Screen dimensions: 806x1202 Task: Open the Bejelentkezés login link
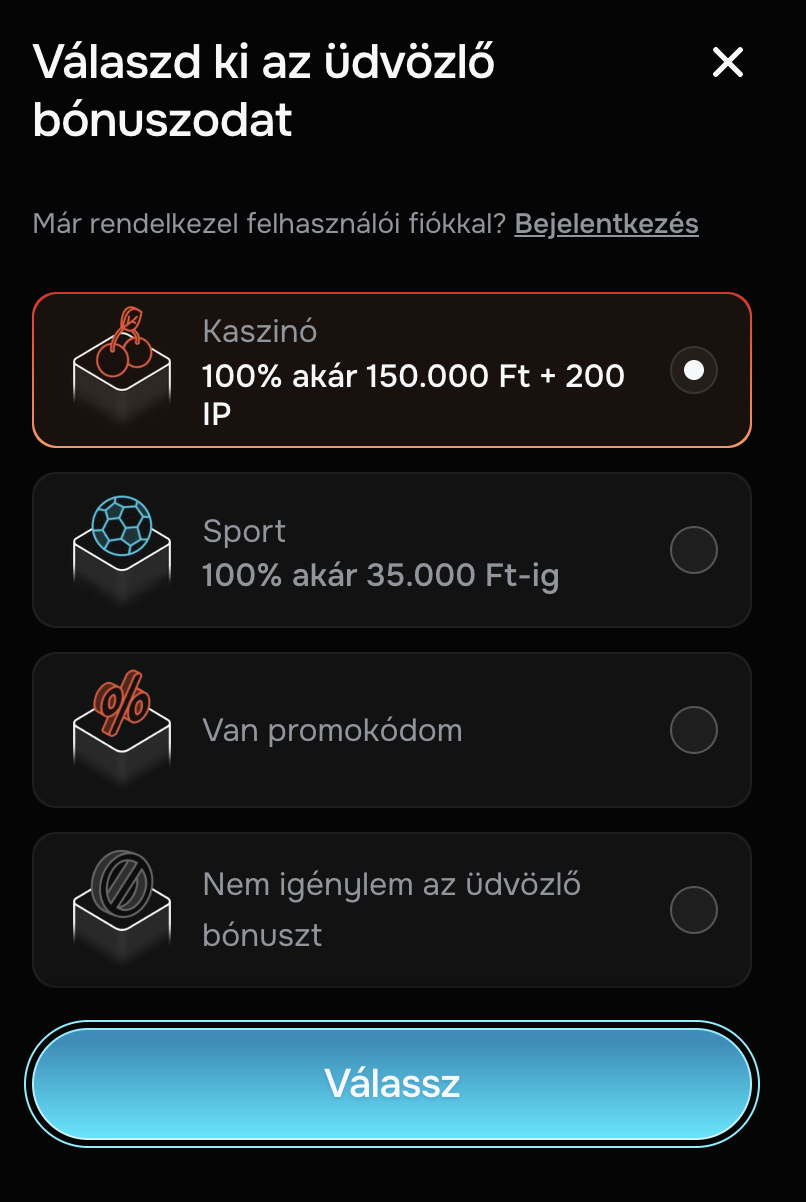coord(606,223)
